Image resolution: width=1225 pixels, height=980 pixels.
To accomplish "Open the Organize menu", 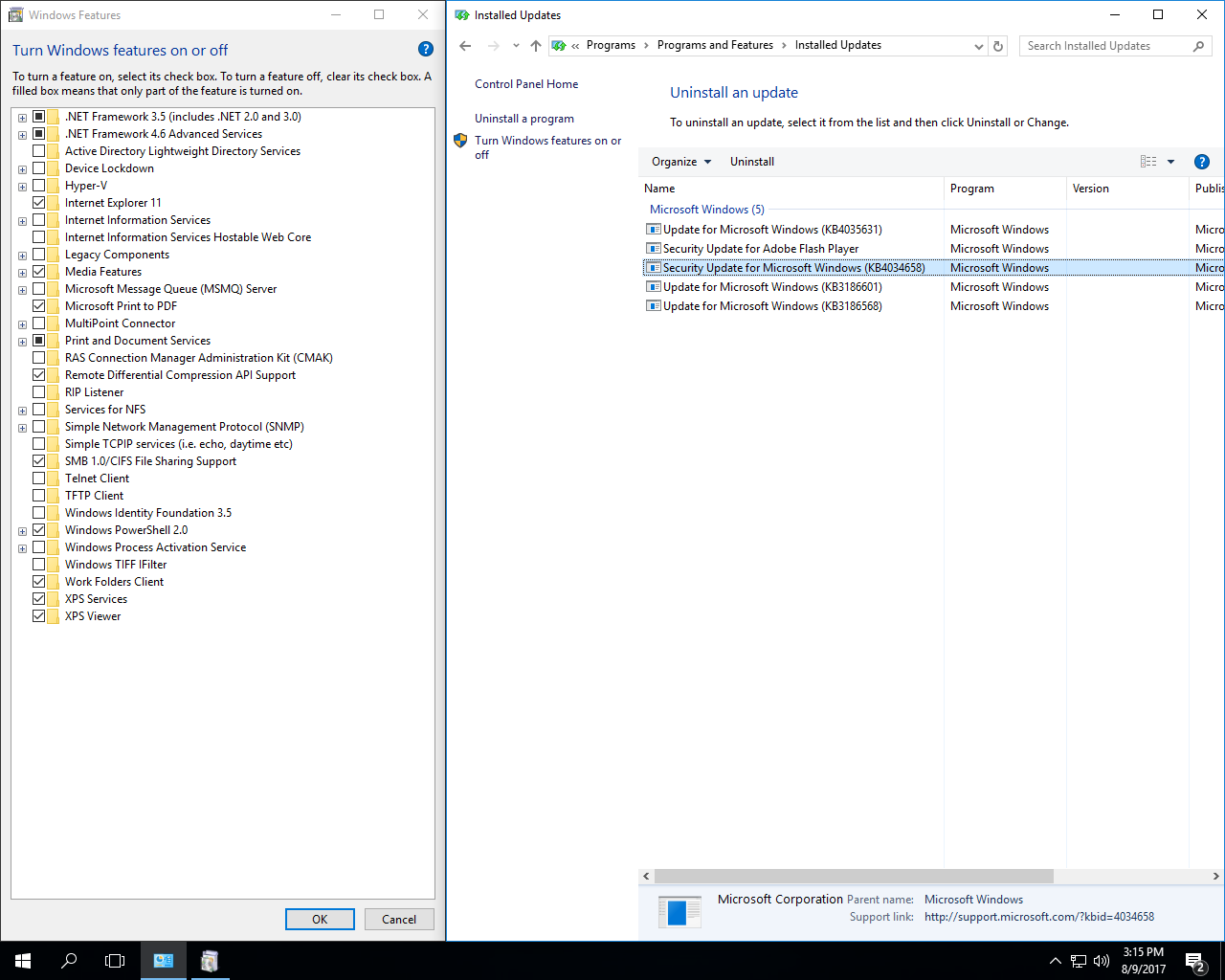I will click(681, 162).
